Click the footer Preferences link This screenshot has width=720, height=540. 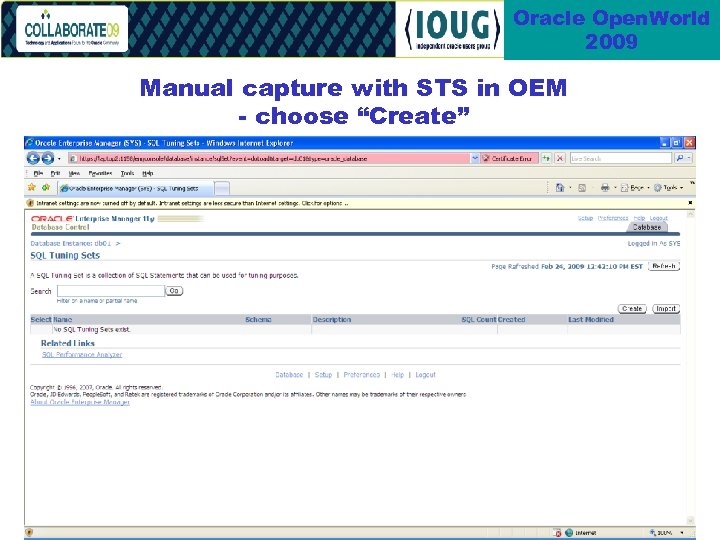click(361, 375)
